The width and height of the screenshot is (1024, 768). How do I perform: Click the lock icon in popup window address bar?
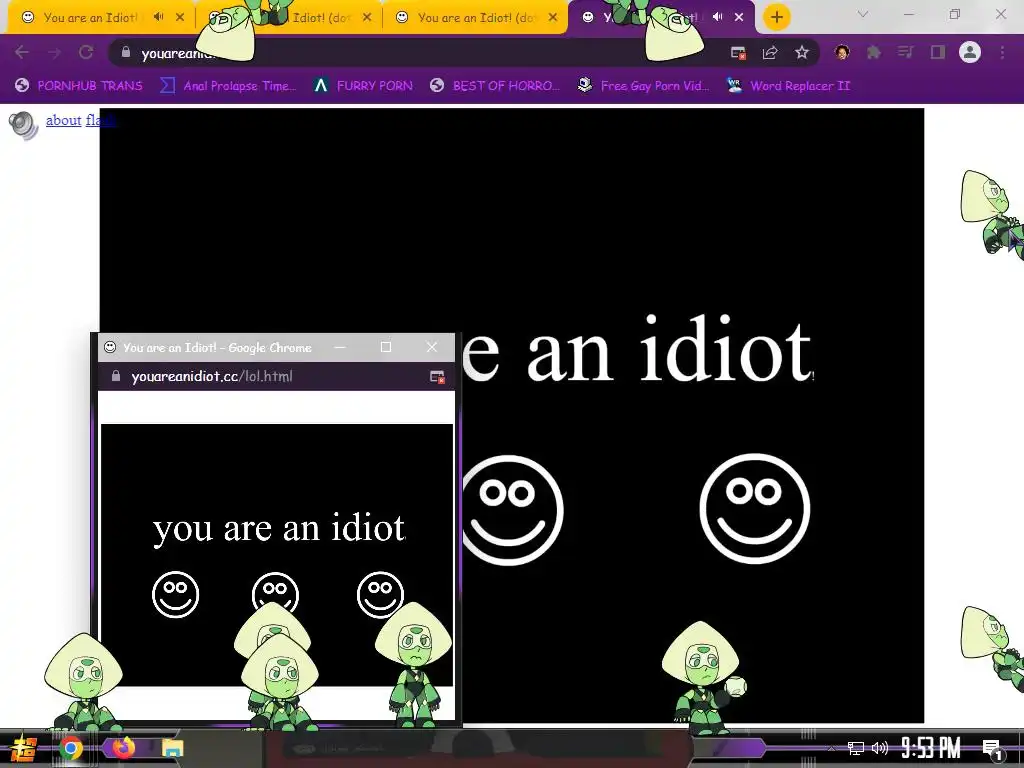(116, 376)
